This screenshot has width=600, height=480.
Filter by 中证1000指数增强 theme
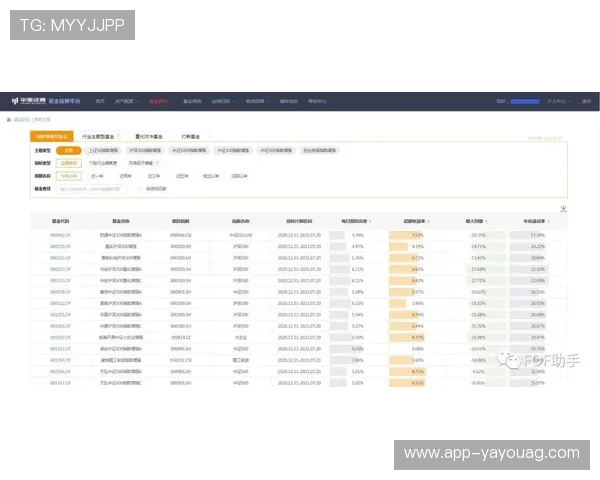(x=189, y=150)
